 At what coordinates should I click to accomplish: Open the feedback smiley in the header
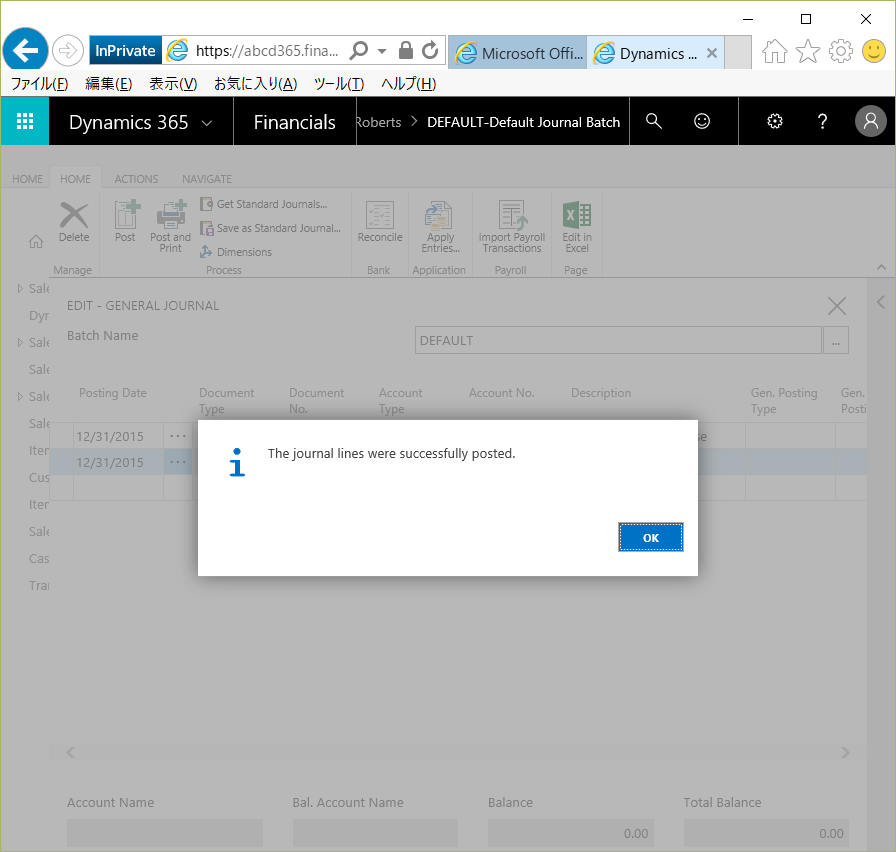[702, 121]
